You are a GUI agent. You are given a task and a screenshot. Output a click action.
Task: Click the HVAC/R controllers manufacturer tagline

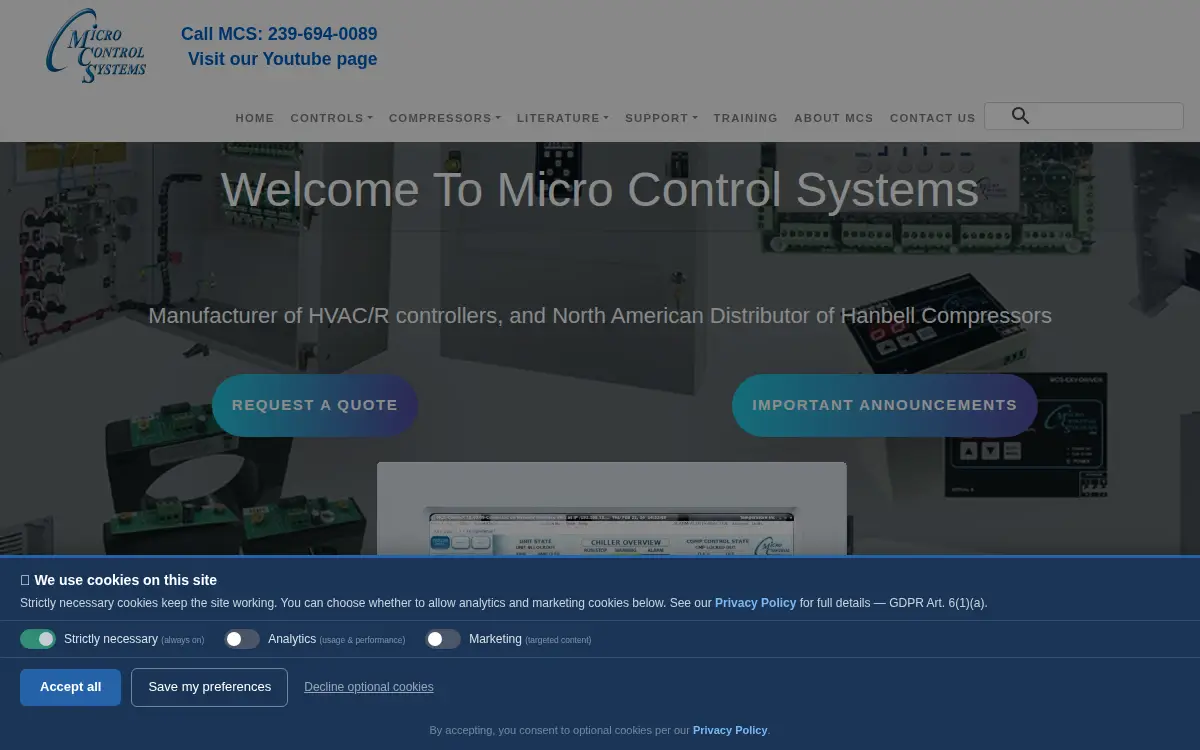click(600, 316)
